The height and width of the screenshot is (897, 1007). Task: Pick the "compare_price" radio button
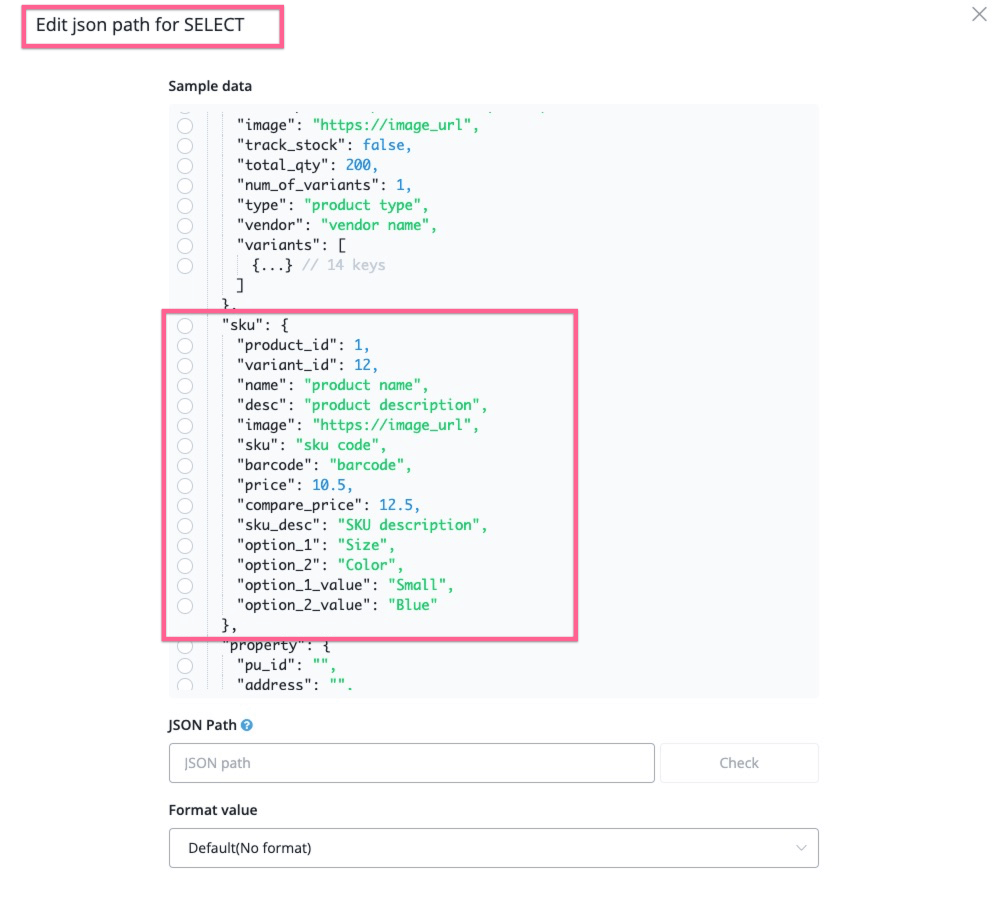coord(185,505)
